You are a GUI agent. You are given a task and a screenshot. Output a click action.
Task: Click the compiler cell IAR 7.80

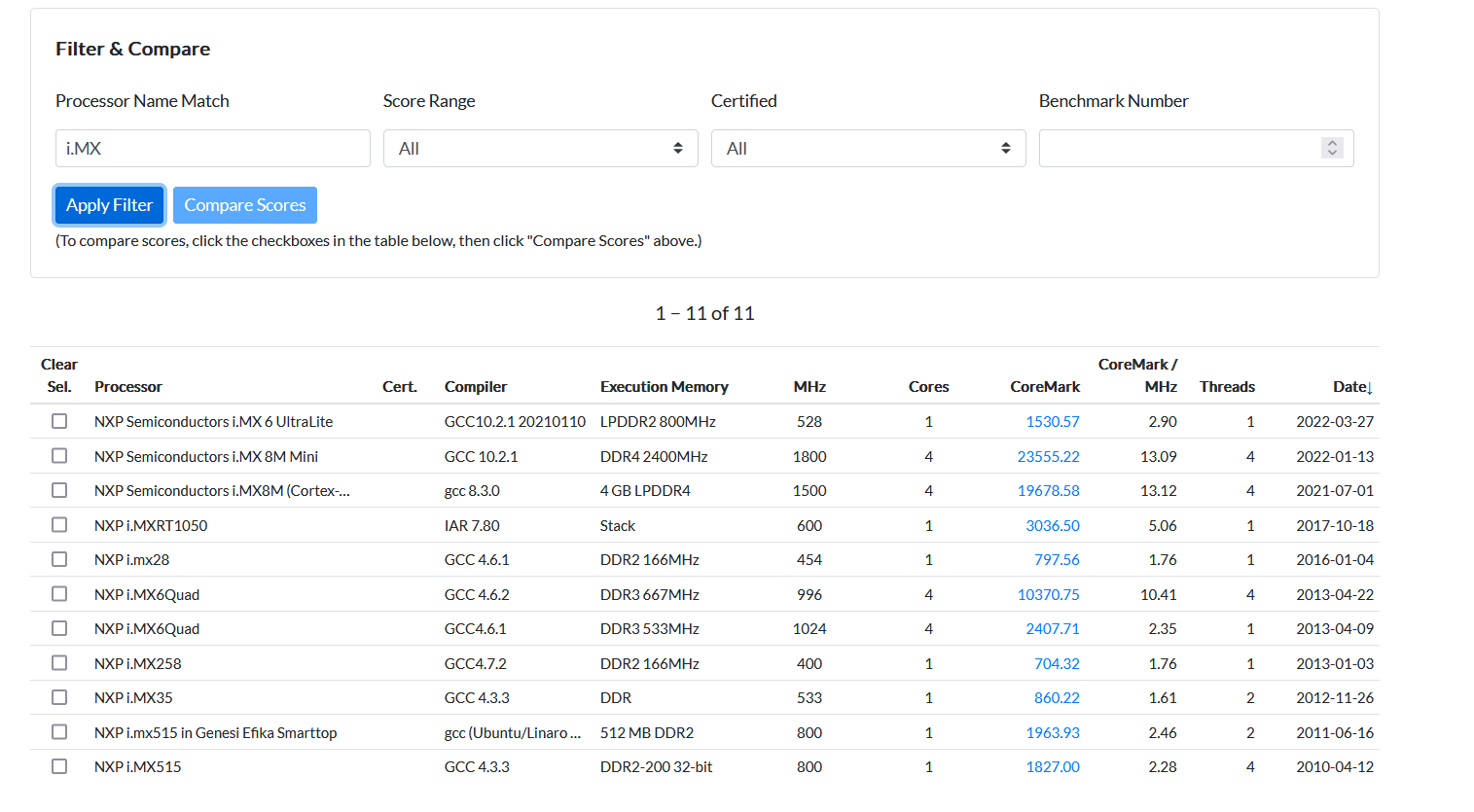coord(472,526)
